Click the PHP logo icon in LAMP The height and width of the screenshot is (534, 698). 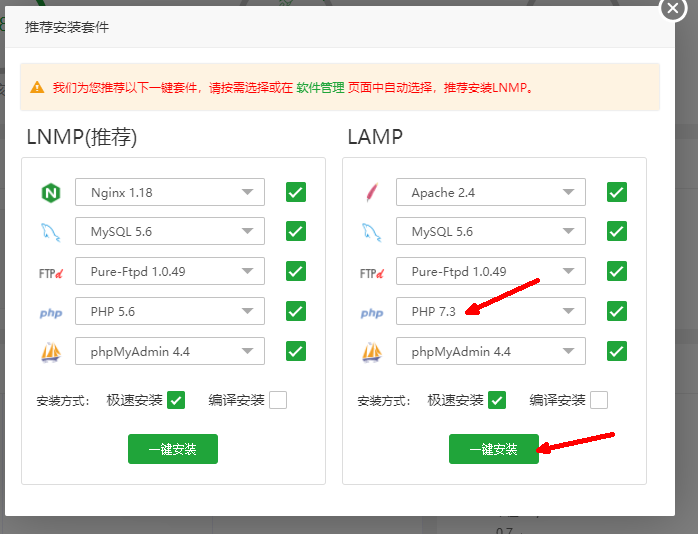coord(372,312)
